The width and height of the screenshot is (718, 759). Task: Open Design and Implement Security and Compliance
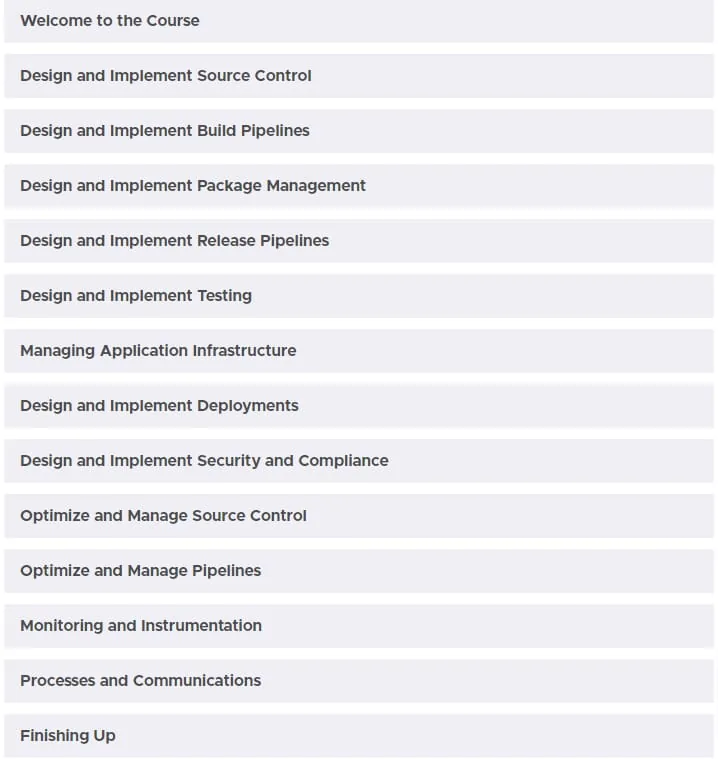(x=359, y=461)
